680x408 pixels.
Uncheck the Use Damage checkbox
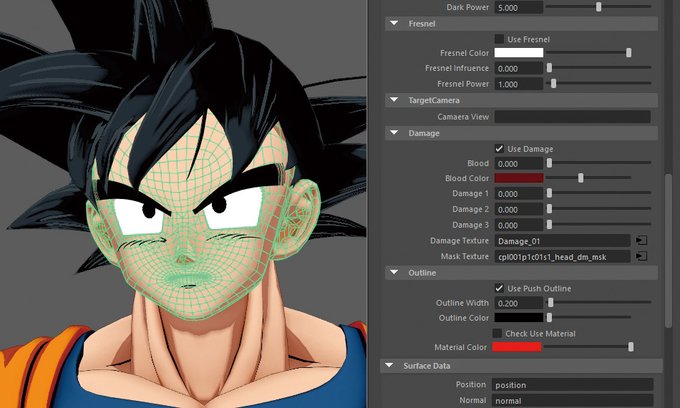[x=499, y=149]
